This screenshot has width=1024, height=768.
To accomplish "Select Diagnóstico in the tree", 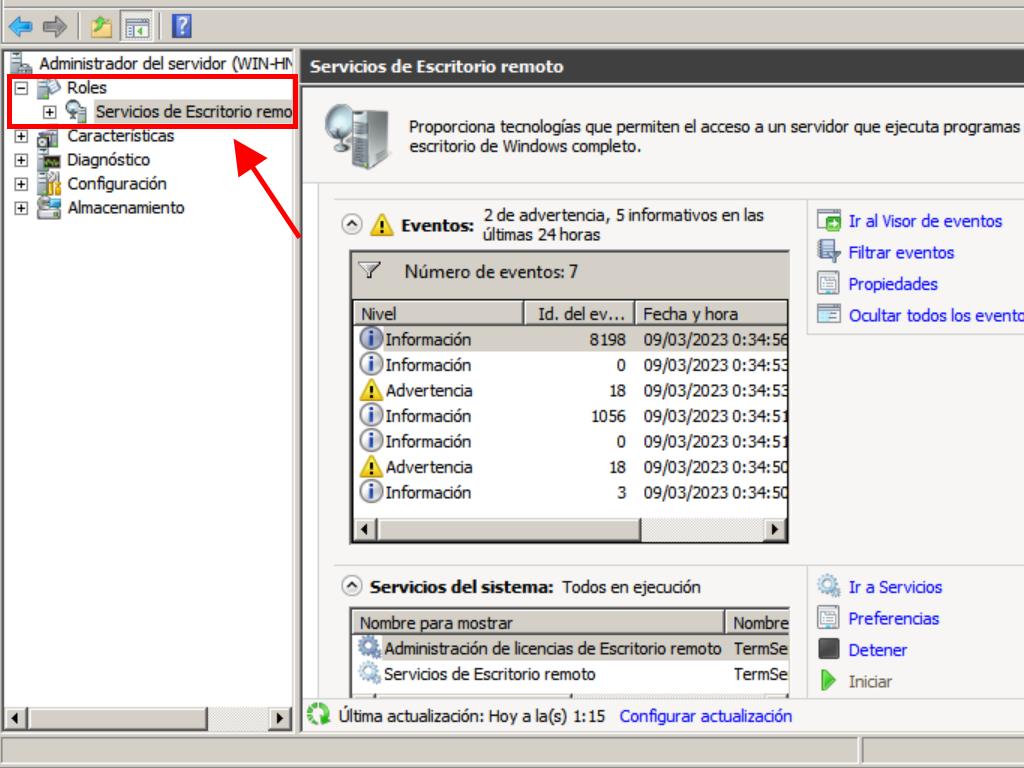I will pos(108,160).
